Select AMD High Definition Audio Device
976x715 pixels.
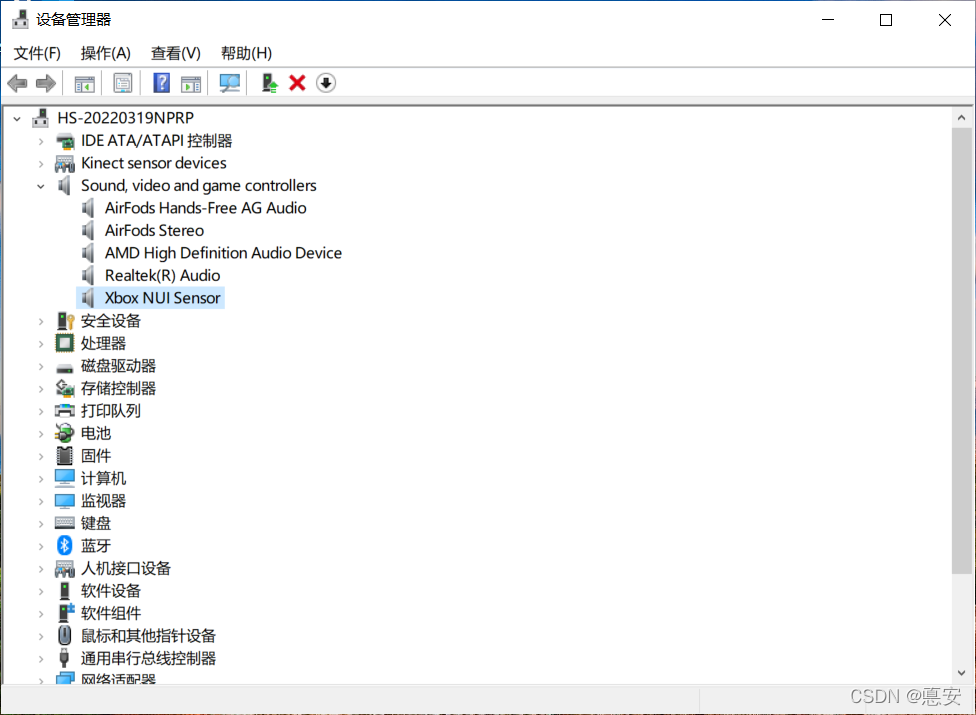[x=223, y=253]
